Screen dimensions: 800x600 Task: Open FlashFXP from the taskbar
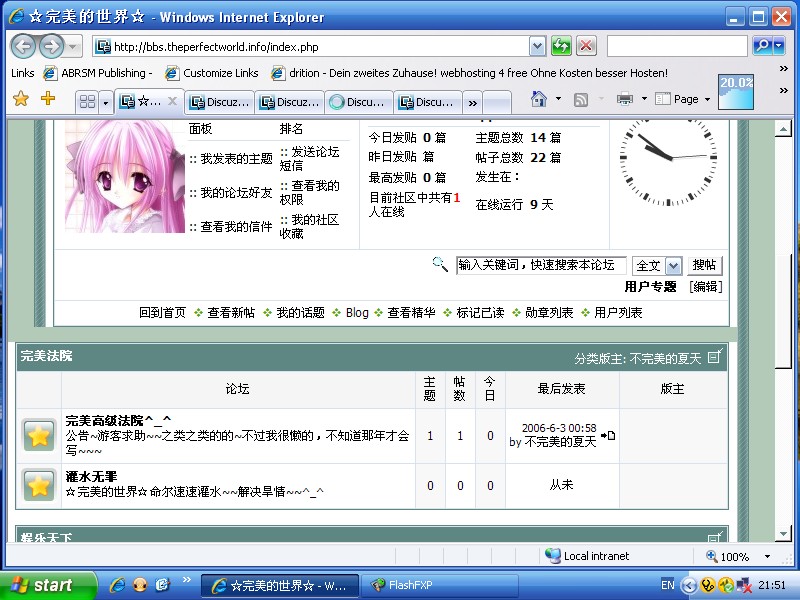click(x=440, y=585)
